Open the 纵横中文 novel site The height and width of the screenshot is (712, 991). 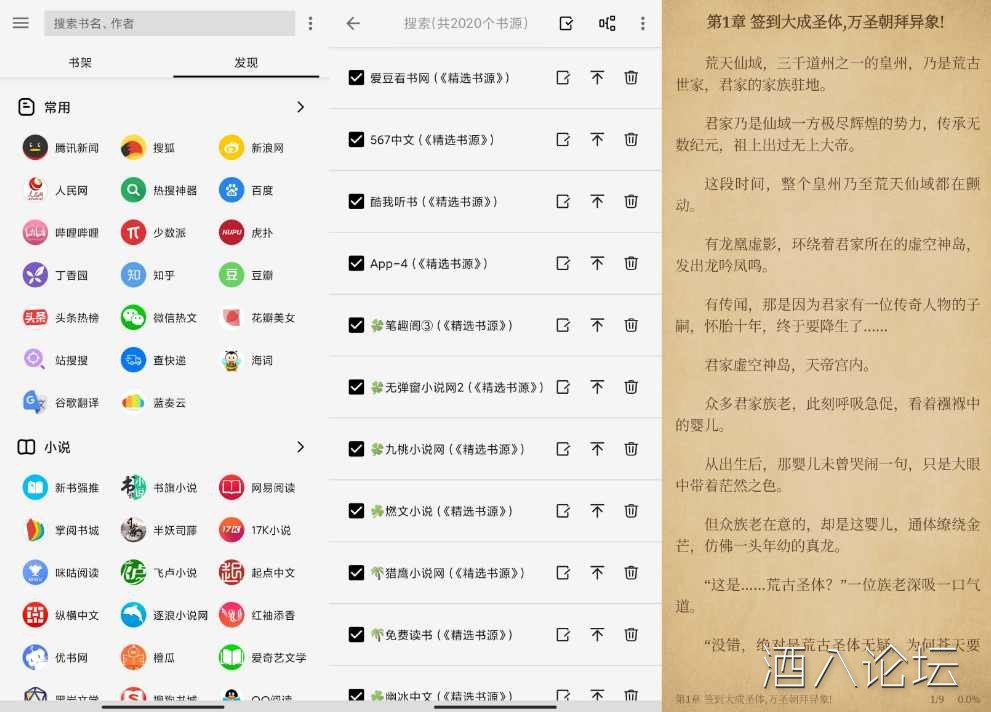(61, 615)
